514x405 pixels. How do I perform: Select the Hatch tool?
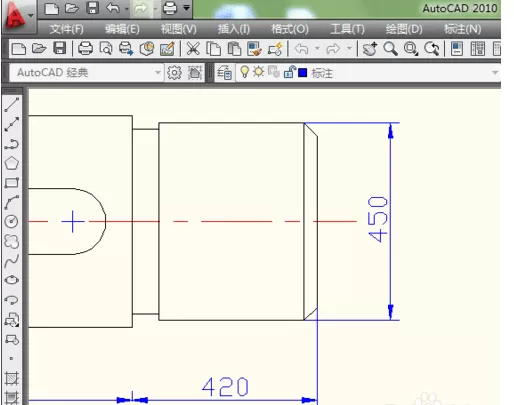click(12, 379)
